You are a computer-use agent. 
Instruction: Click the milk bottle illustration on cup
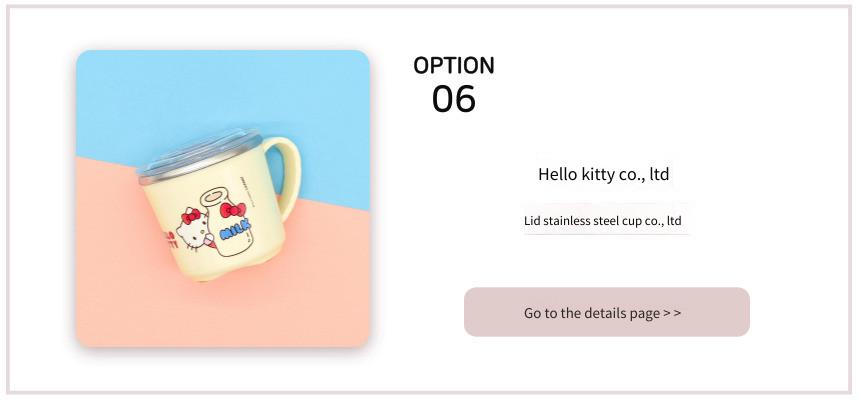tap(227, 222)
